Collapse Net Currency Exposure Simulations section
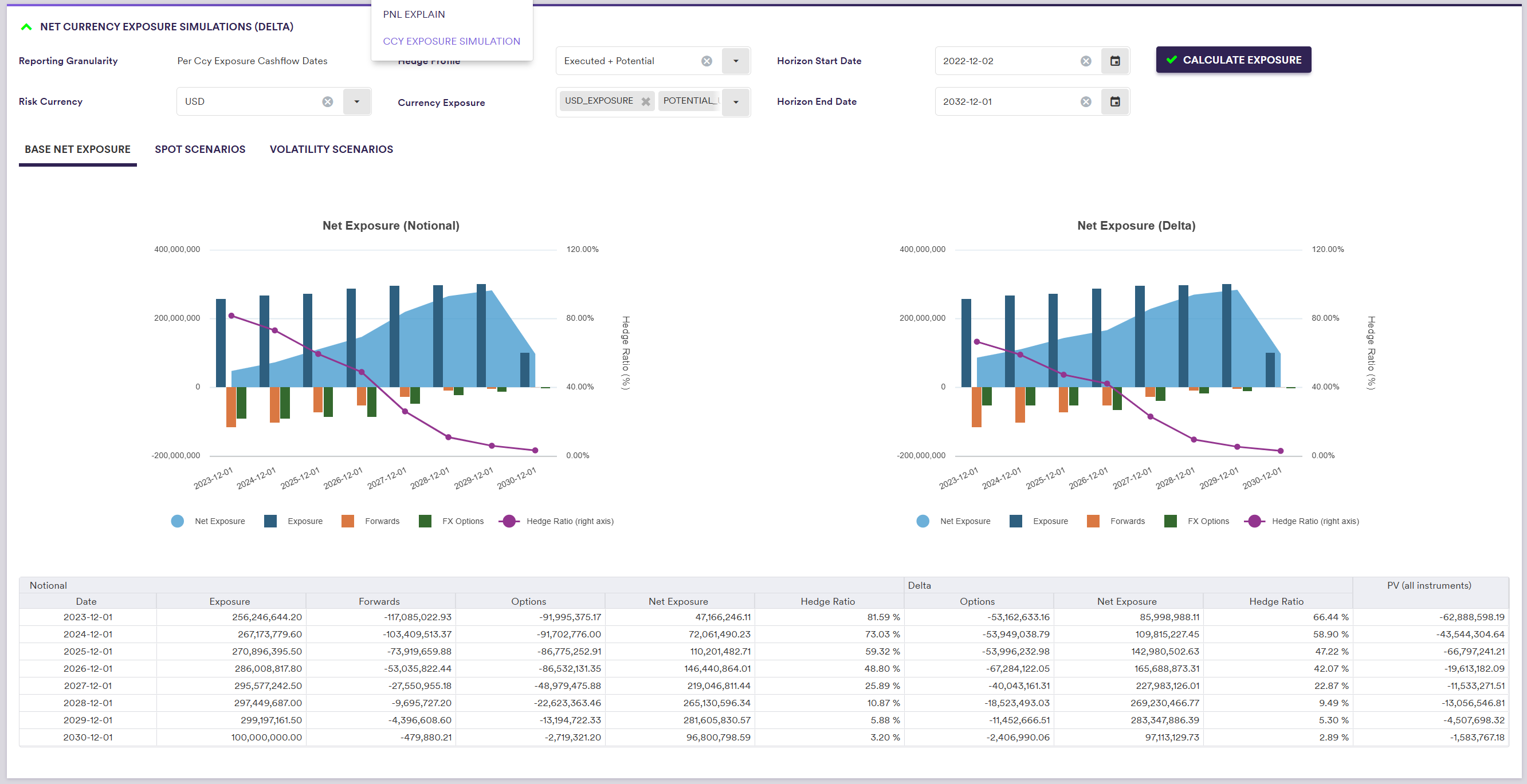1527x784 pixels. [x=26, y=27]
